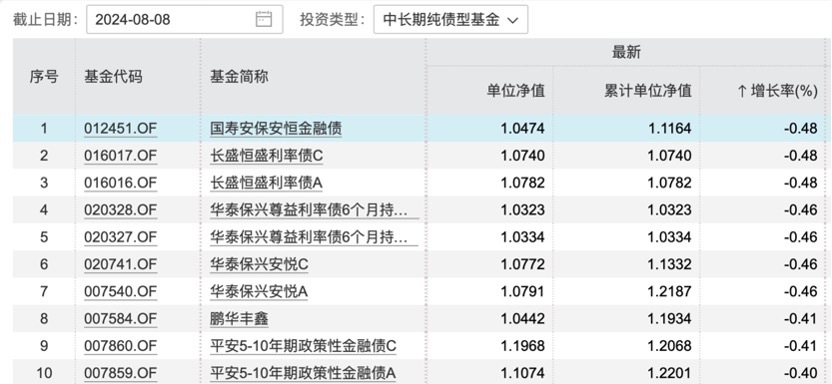
Task: Select cumulative net value 1.1164
Action: 670,128
